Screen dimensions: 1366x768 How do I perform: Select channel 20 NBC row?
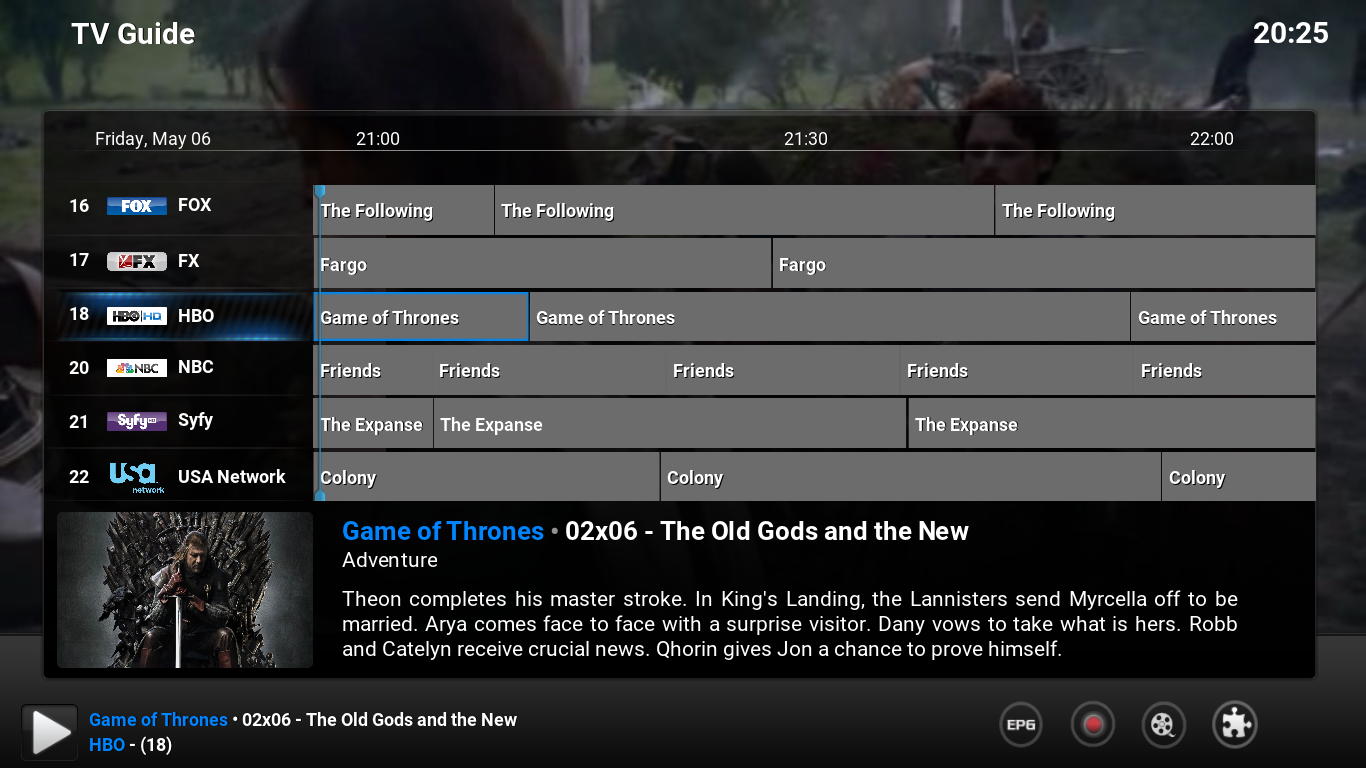tap(179, 368)
